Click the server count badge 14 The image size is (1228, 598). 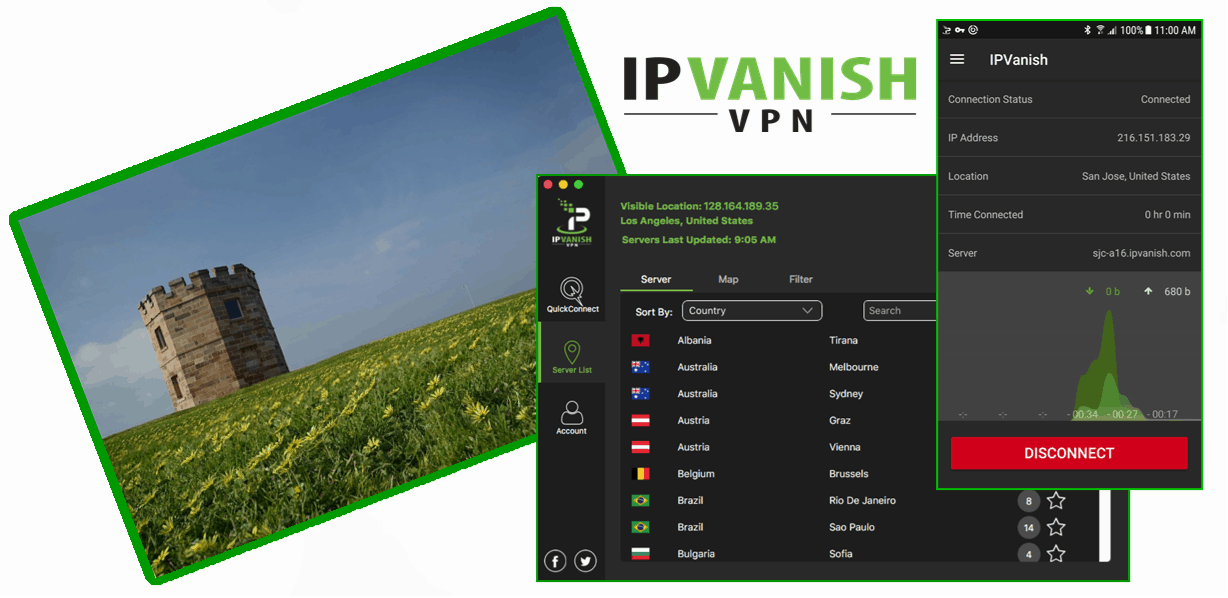tap(1028, 527)
